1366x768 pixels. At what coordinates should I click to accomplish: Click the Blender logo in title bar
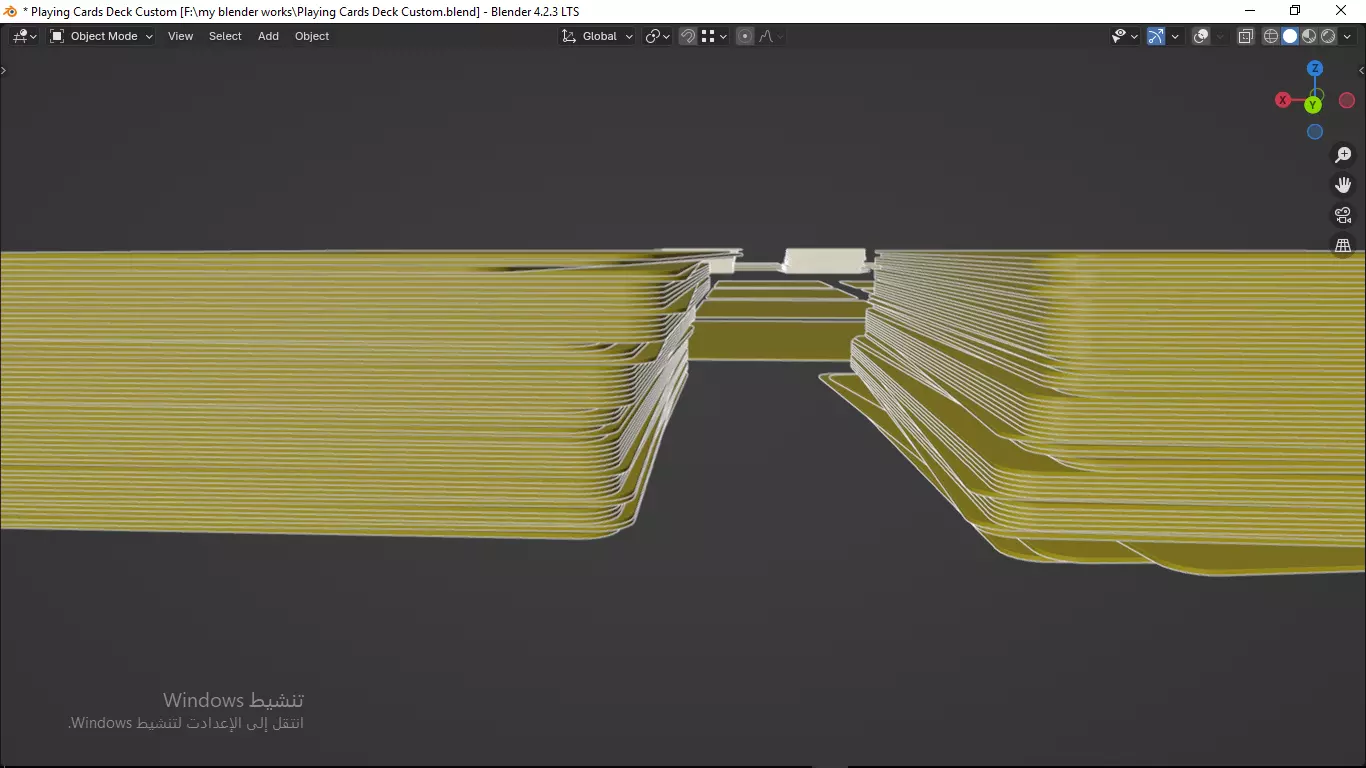point(11,11)
